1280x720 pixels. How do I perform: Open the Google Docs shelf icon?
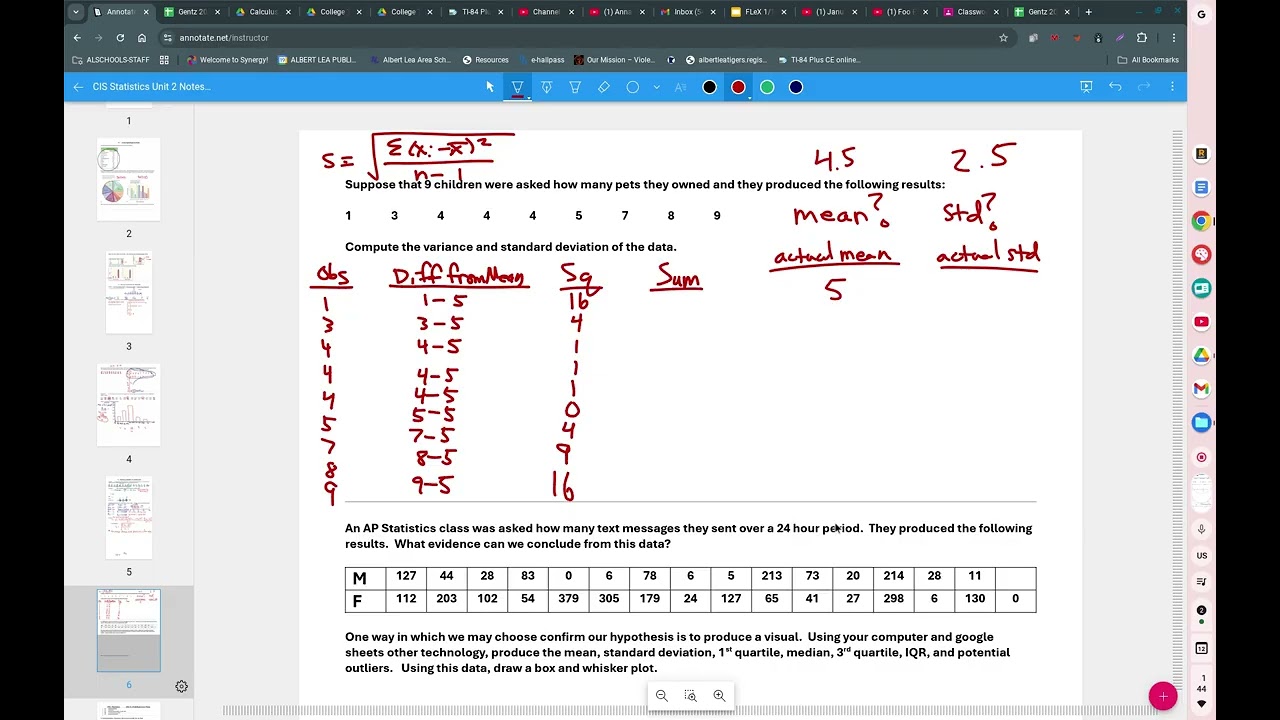click(x=1202, y=188)
